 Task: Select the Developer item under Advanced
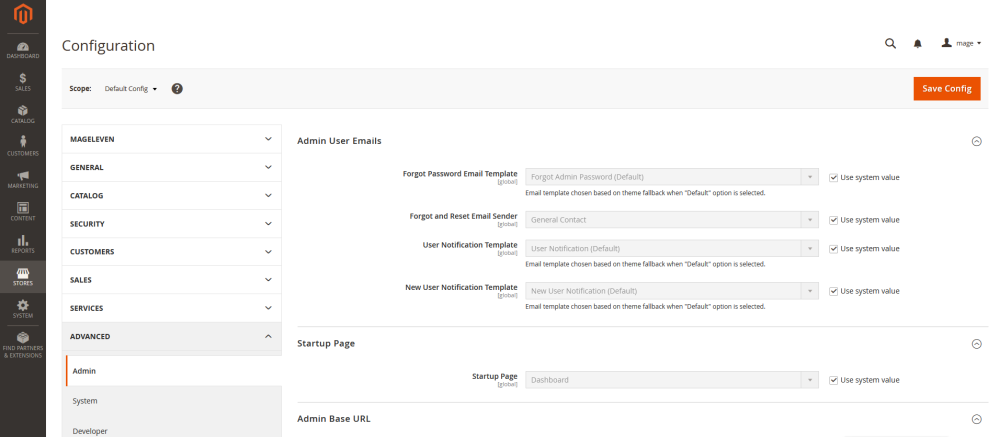tap(90, 430)
